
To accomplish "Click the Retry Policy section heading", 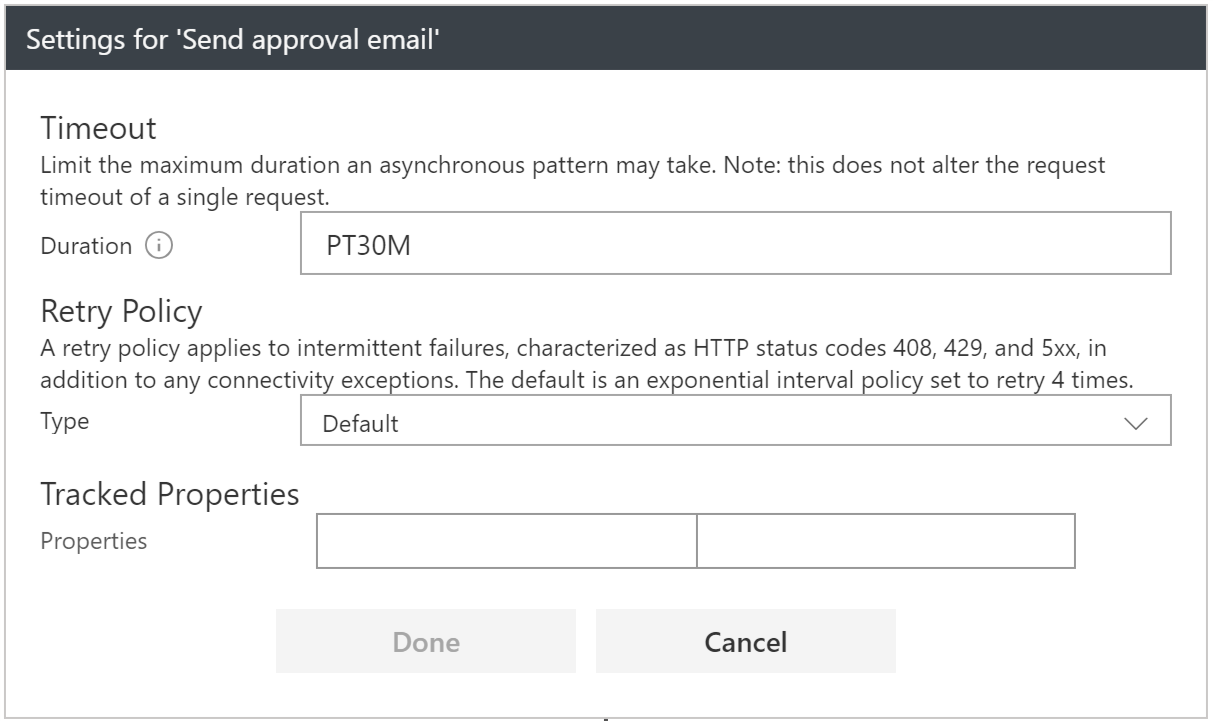I will pyautogui.click(x=119, y=311).
